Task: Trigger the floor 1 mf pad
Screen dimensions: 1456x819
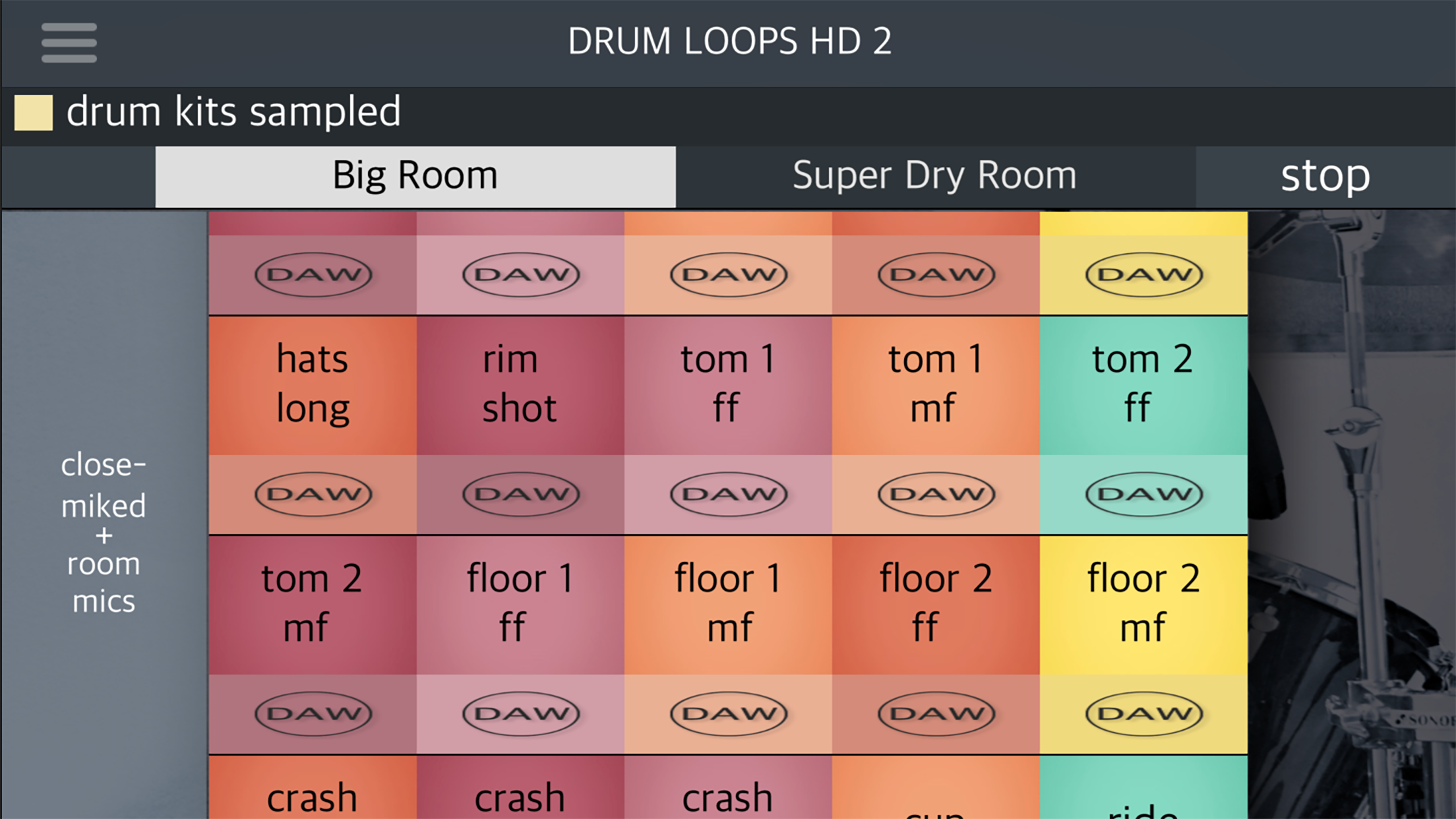Action: (728, 603)
